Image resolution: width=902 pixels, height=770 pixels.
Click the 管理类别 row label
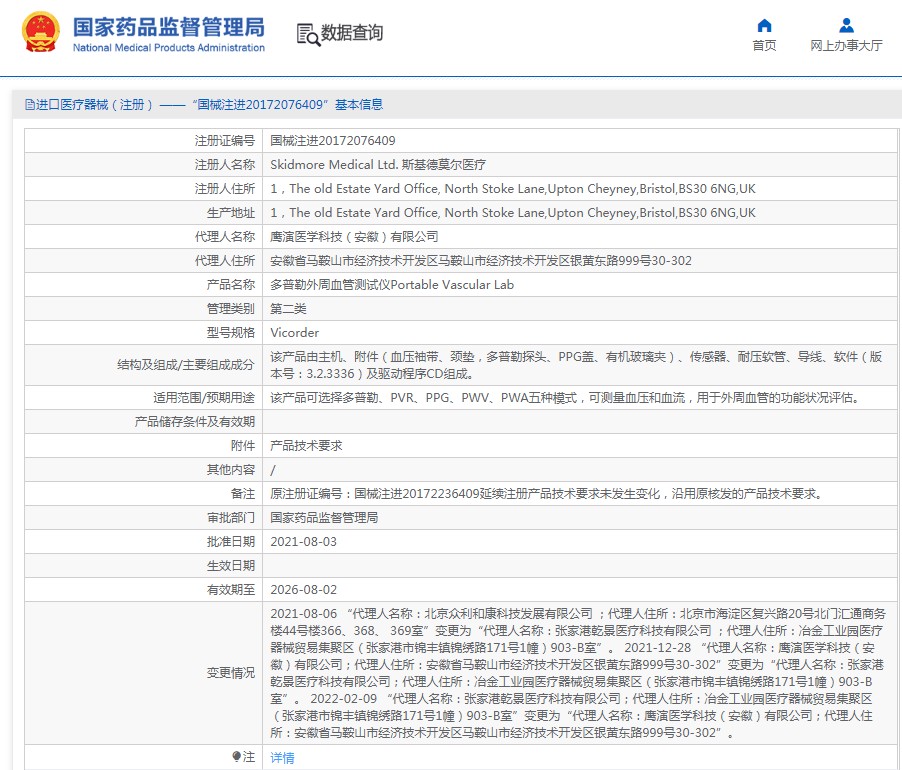tap(231, 309)
